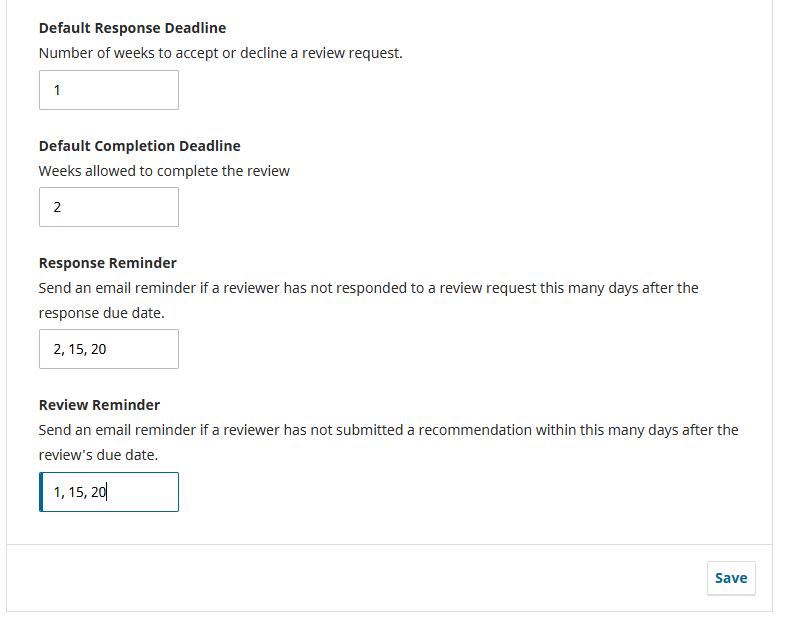Click the value "2" in completion deadline field
The width and height of the screenshot is (786, 631).
58,207
